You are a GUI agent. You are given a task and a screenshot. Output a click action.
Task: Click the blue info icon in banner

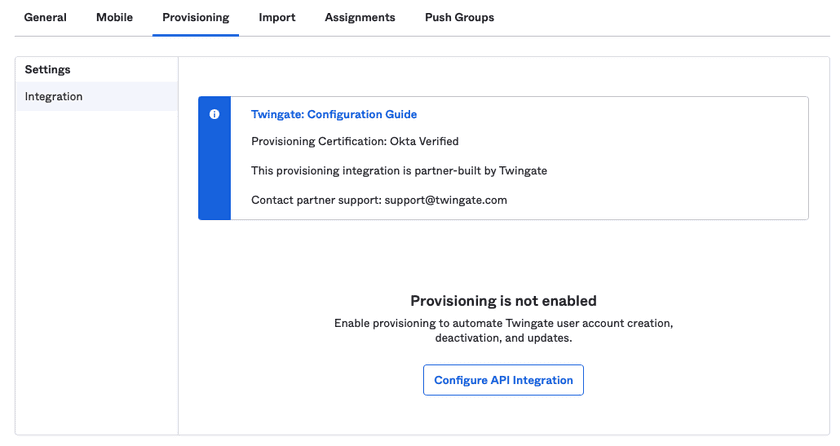[x=214, y=115]
